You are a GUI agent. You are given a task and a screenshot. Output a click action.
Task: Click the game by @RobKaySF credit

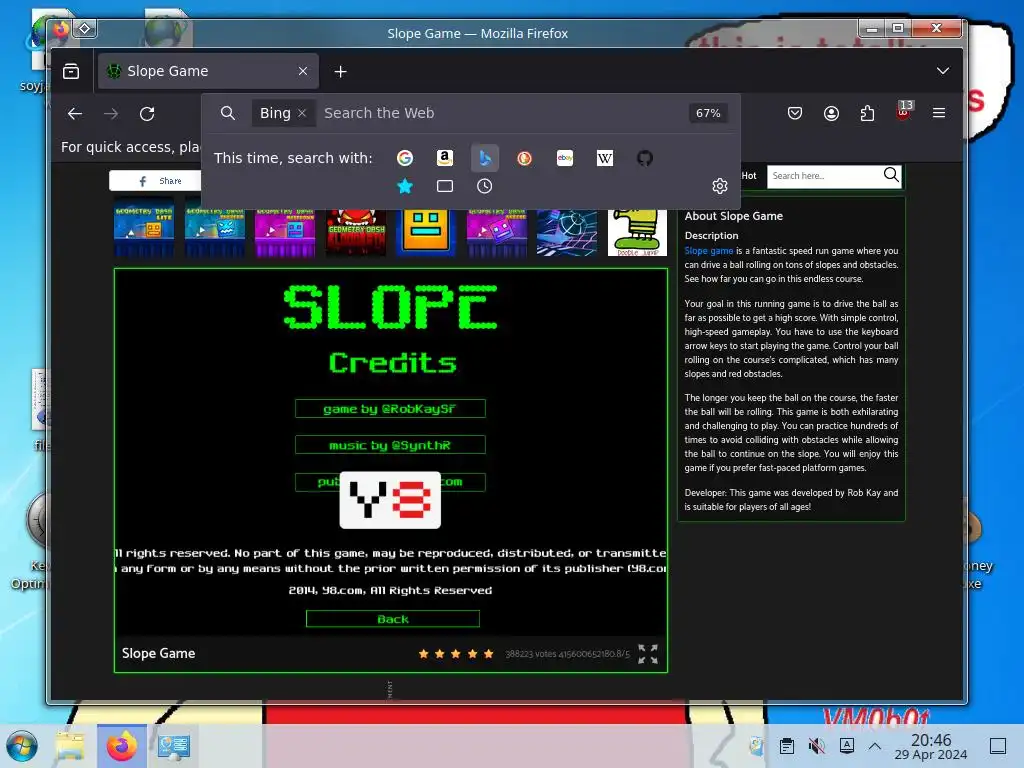390,409
